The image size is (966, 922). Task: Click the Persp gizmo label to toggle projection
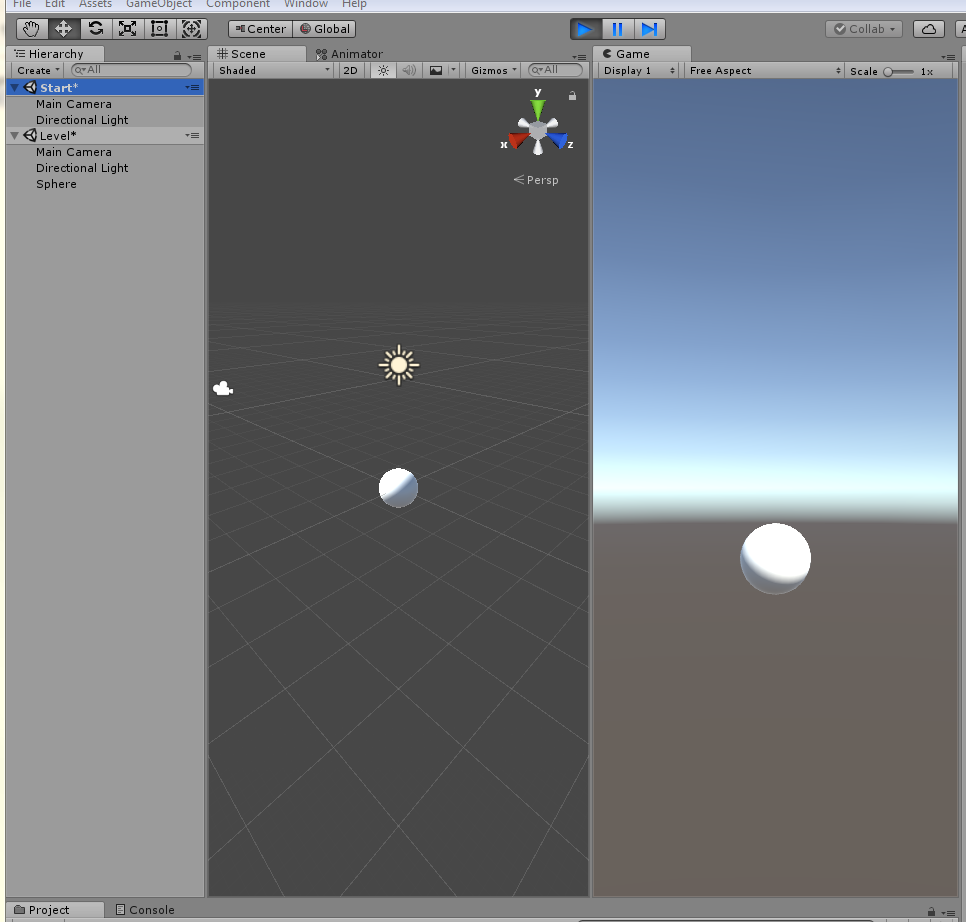(x=540, y=180)
